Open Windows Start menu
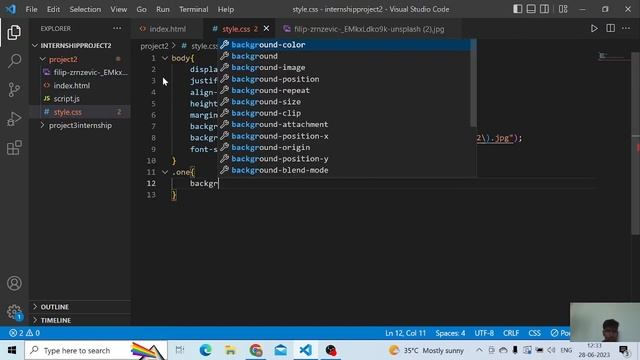 (12, 350)
